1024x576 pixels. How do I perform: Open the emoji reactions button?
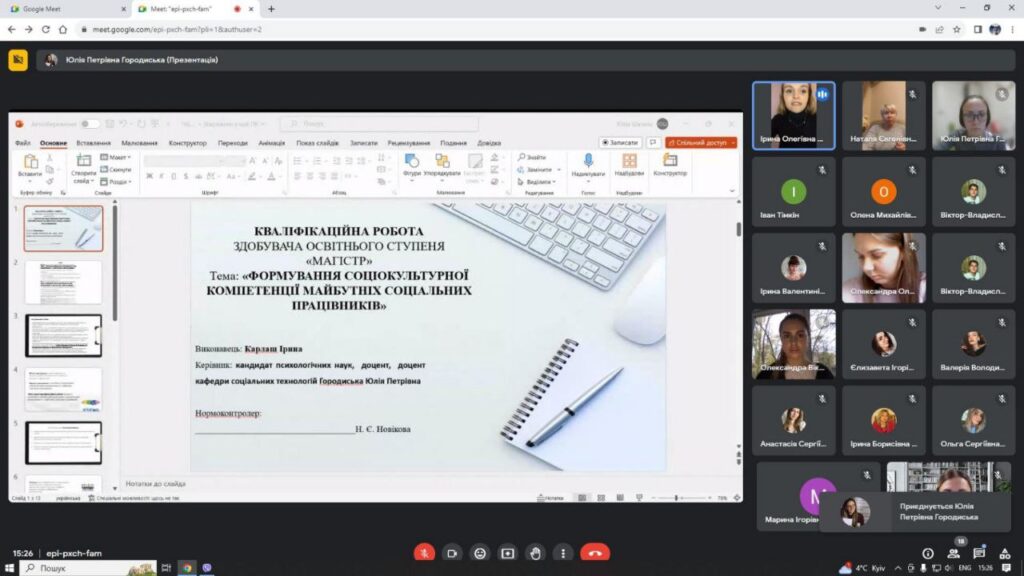pos(480,553)
